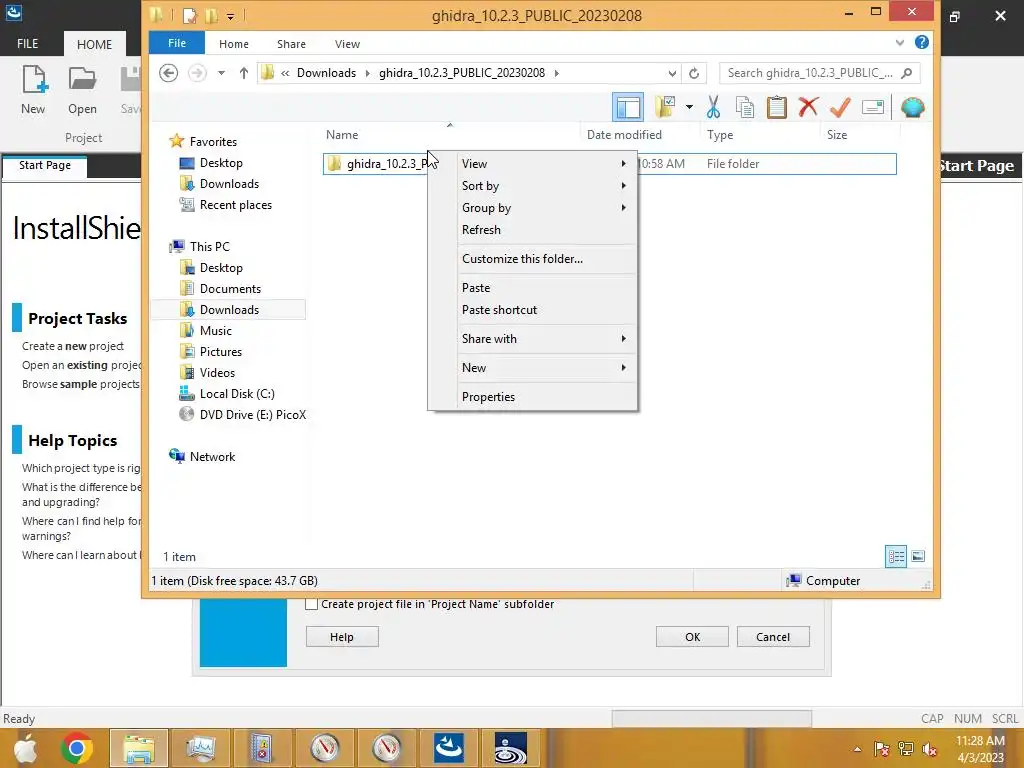
Task: Click Create a new project link
Action: click(x=72, y=346)
